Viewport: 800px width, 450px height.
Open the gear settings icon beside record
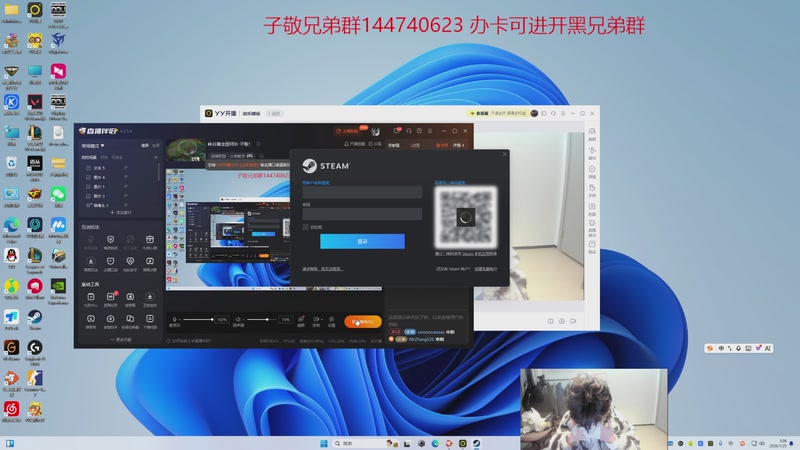(x=331, y=319)
